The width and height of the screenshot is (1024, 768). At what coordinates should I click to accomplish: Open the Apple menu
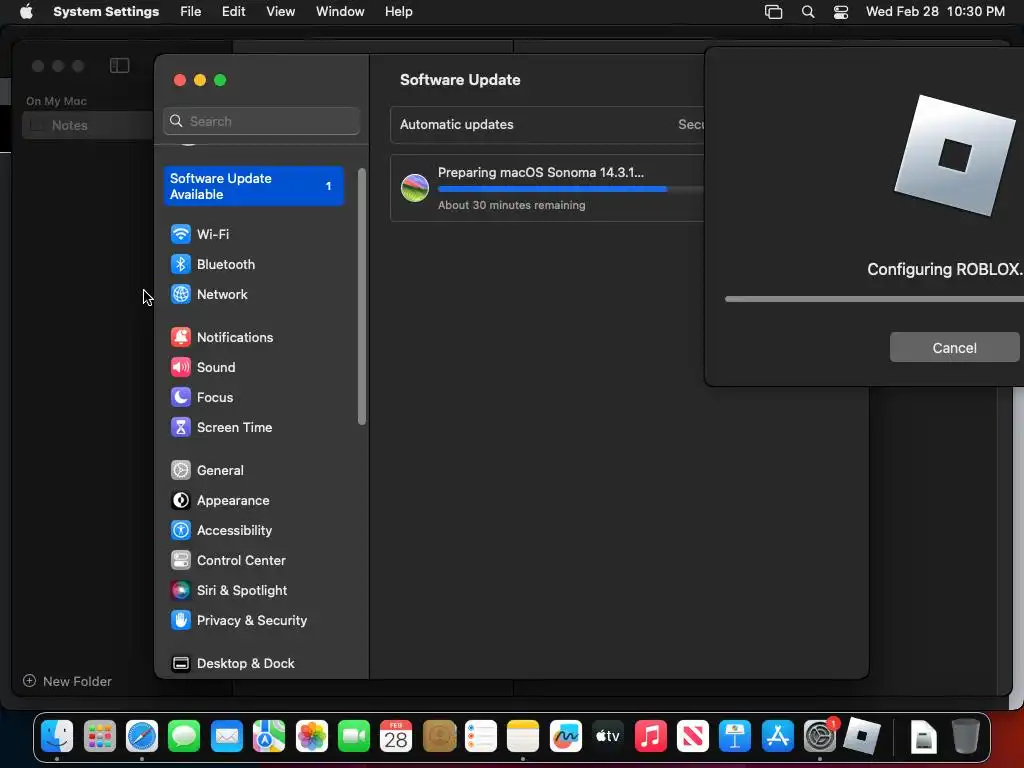point(26,12)
